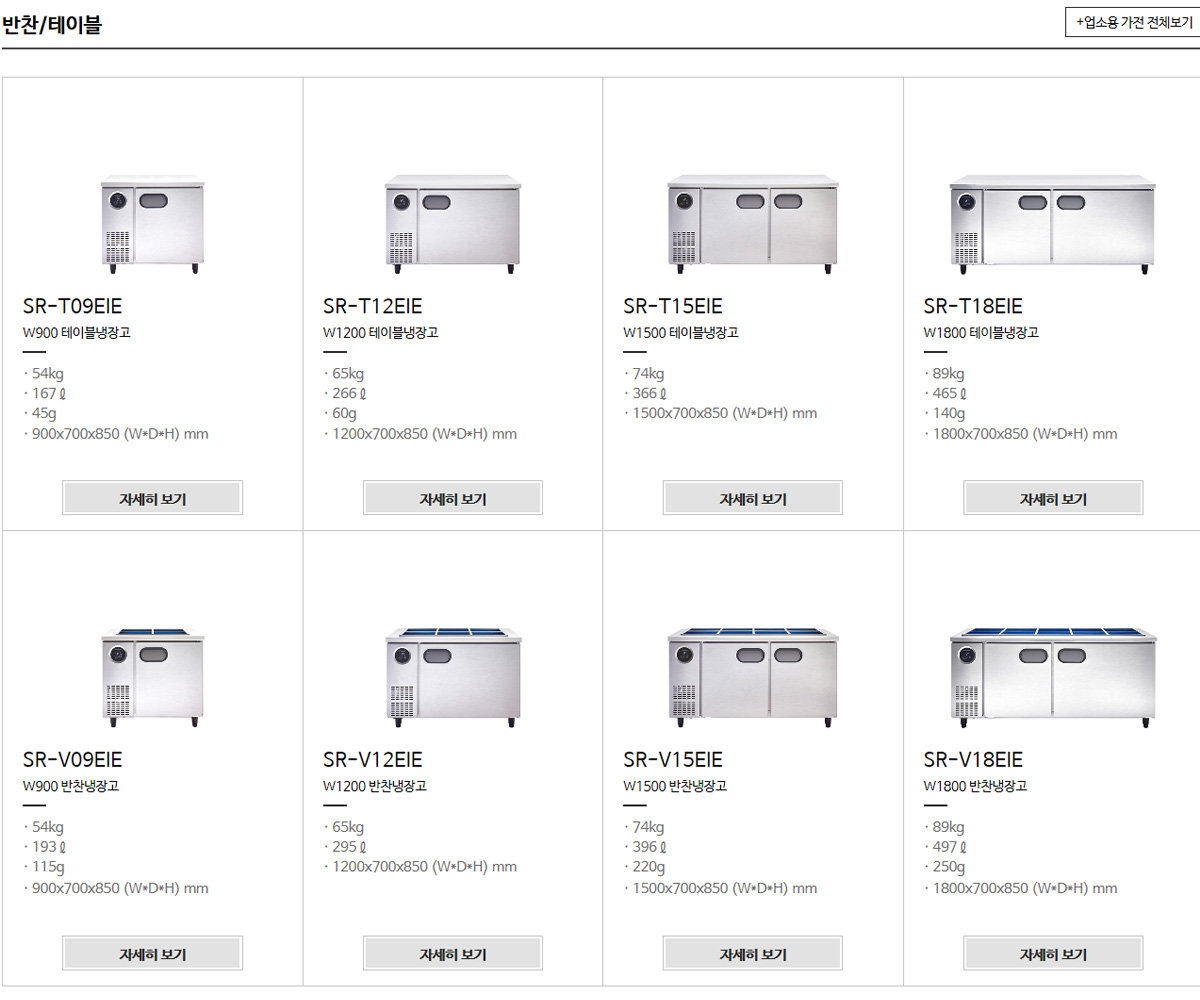Open the full commercial appliances list button
The height and width of the screenshot is (1000, 1200).
[1132, 22]
